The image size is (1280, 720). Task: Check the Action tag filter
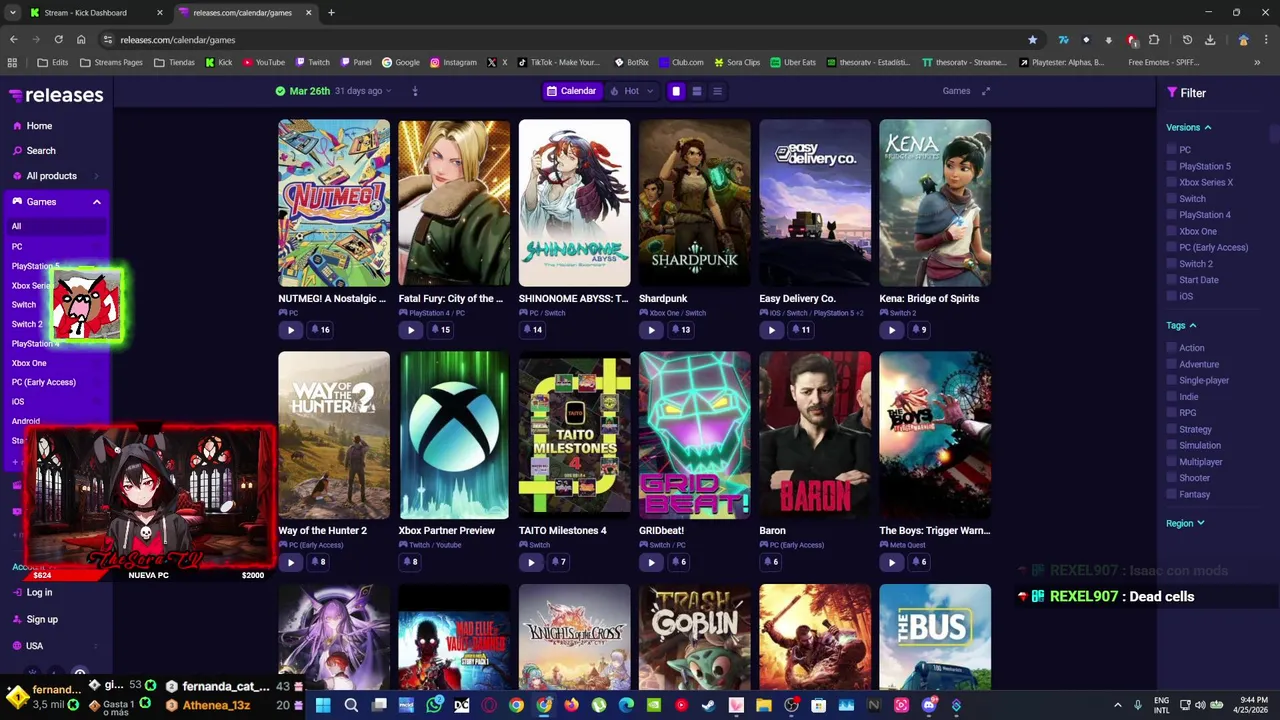tap(1171, 348)
